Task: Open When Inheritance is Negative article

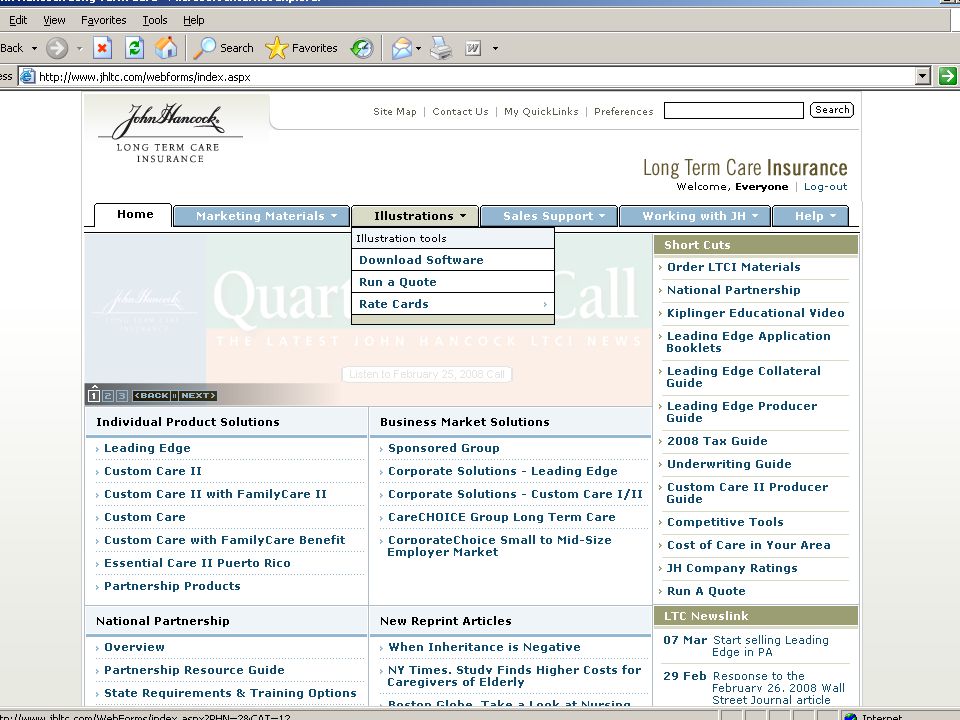Action: [x=484, y=647]
